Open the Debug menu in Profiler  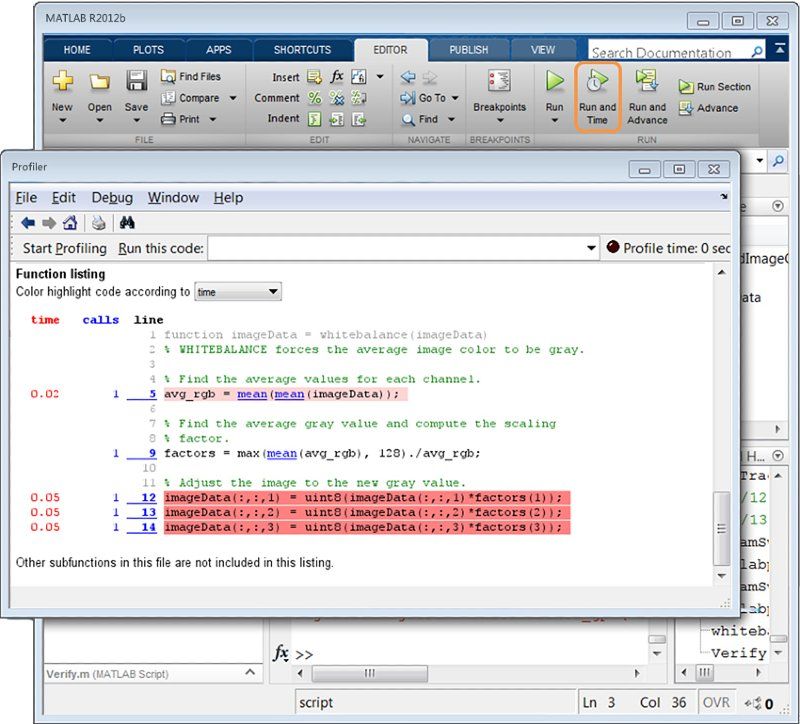112,197
